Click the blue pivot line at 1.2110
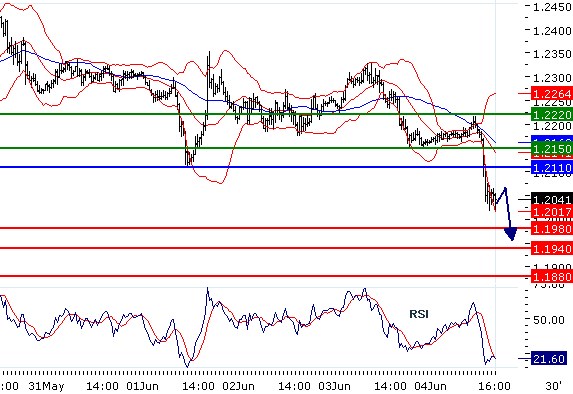 265,167
